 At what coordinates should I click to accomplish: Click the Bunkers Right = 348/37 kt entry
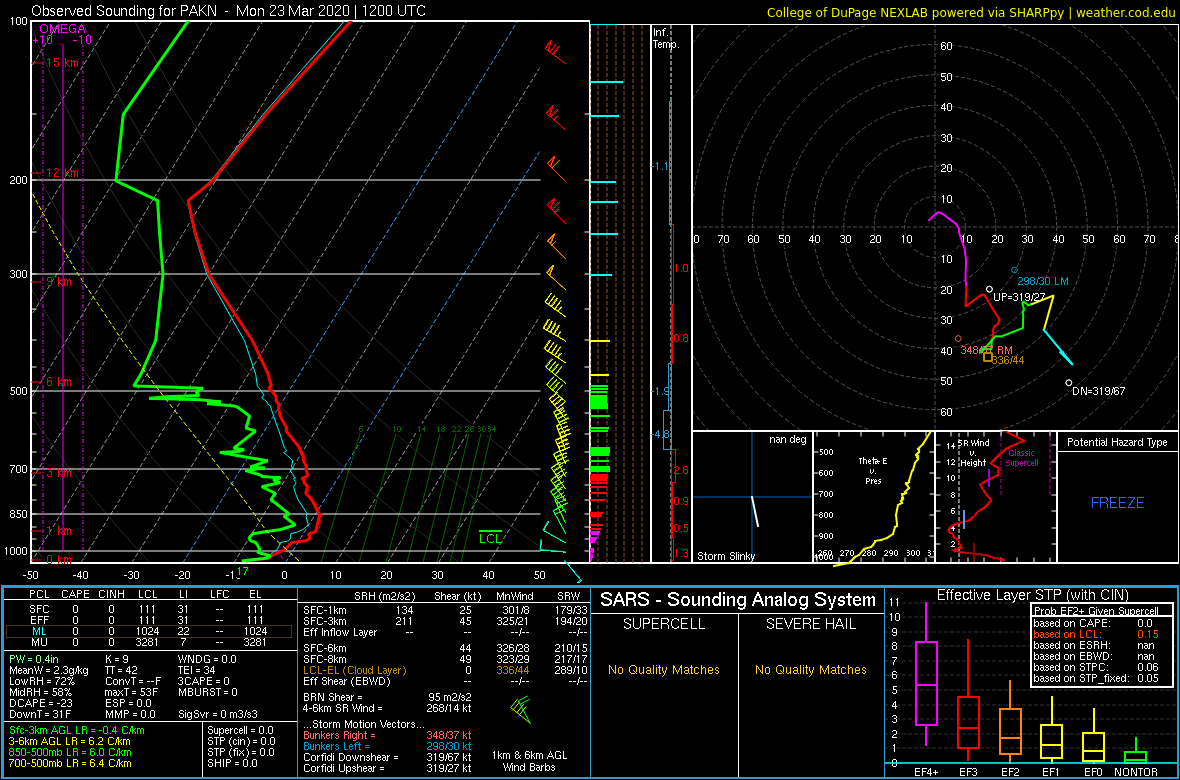[387, 735]
